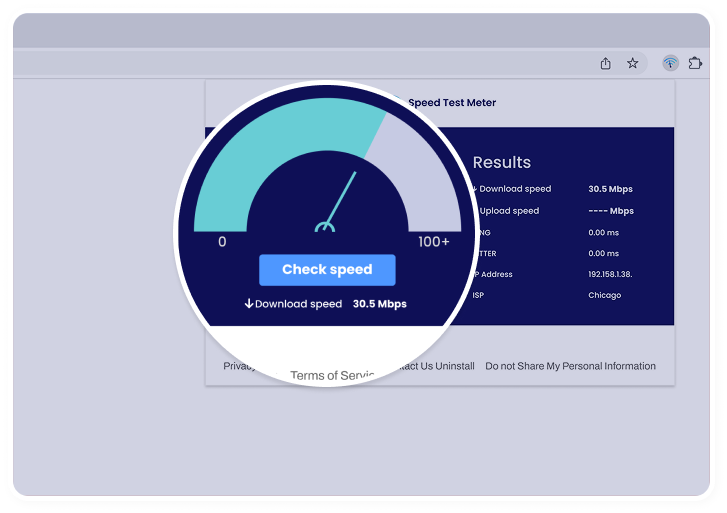The height and width of the screenshot is (513, 727).
Task: Open the Uninstall link in footer
Action: click(x=455, y=366)
